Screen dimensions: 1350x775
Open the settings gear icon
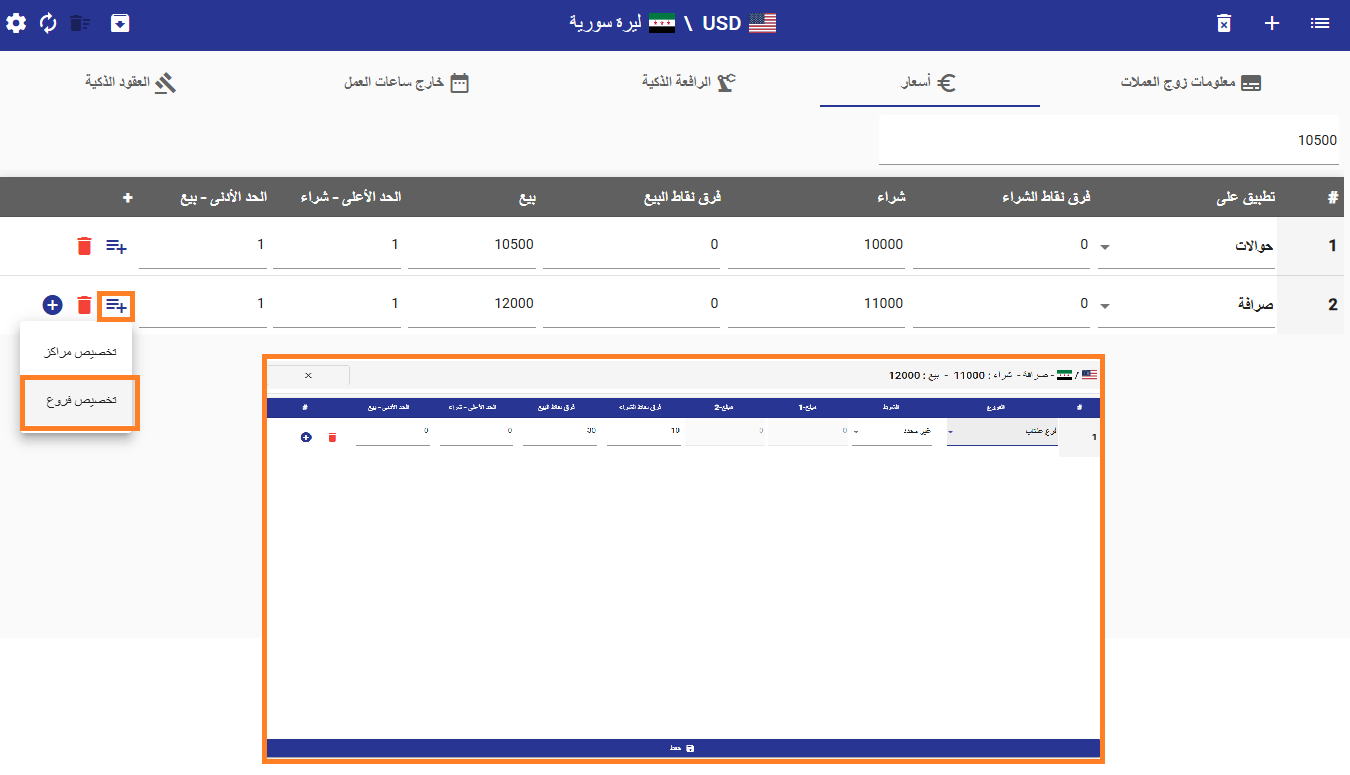click(17, 23)
